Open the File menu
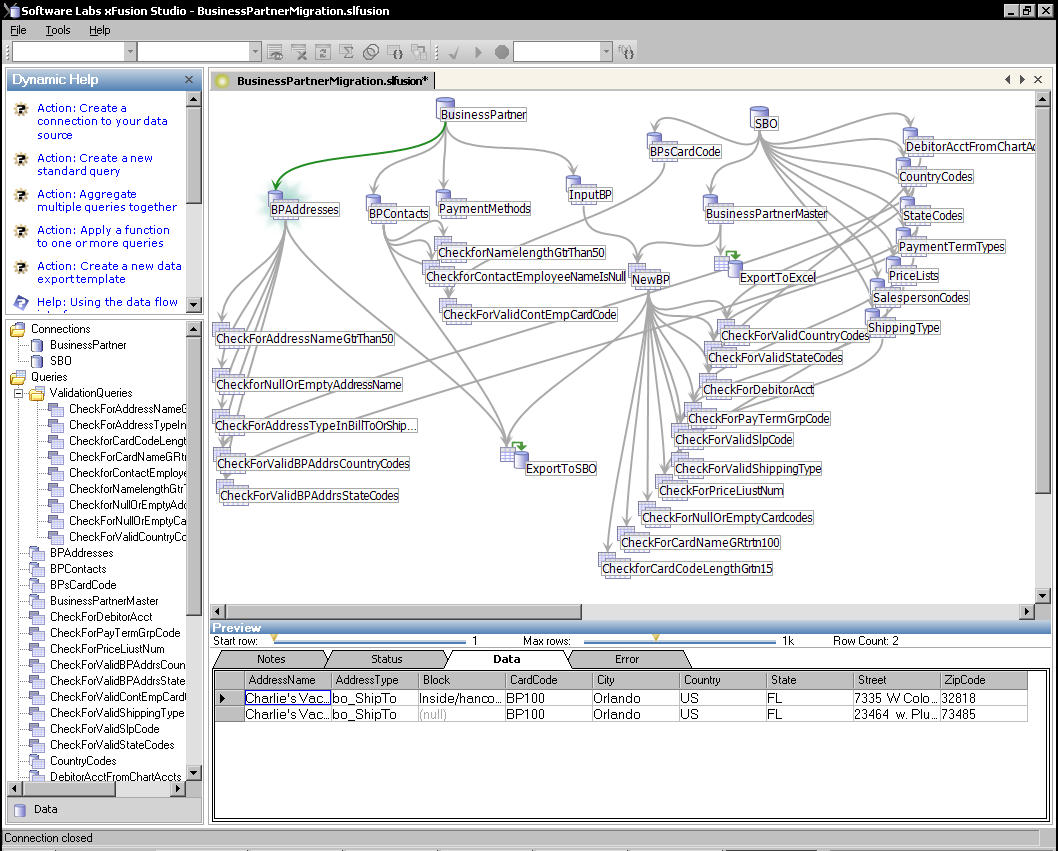Viewport: 1058px width, 851px height. point(18,30)
